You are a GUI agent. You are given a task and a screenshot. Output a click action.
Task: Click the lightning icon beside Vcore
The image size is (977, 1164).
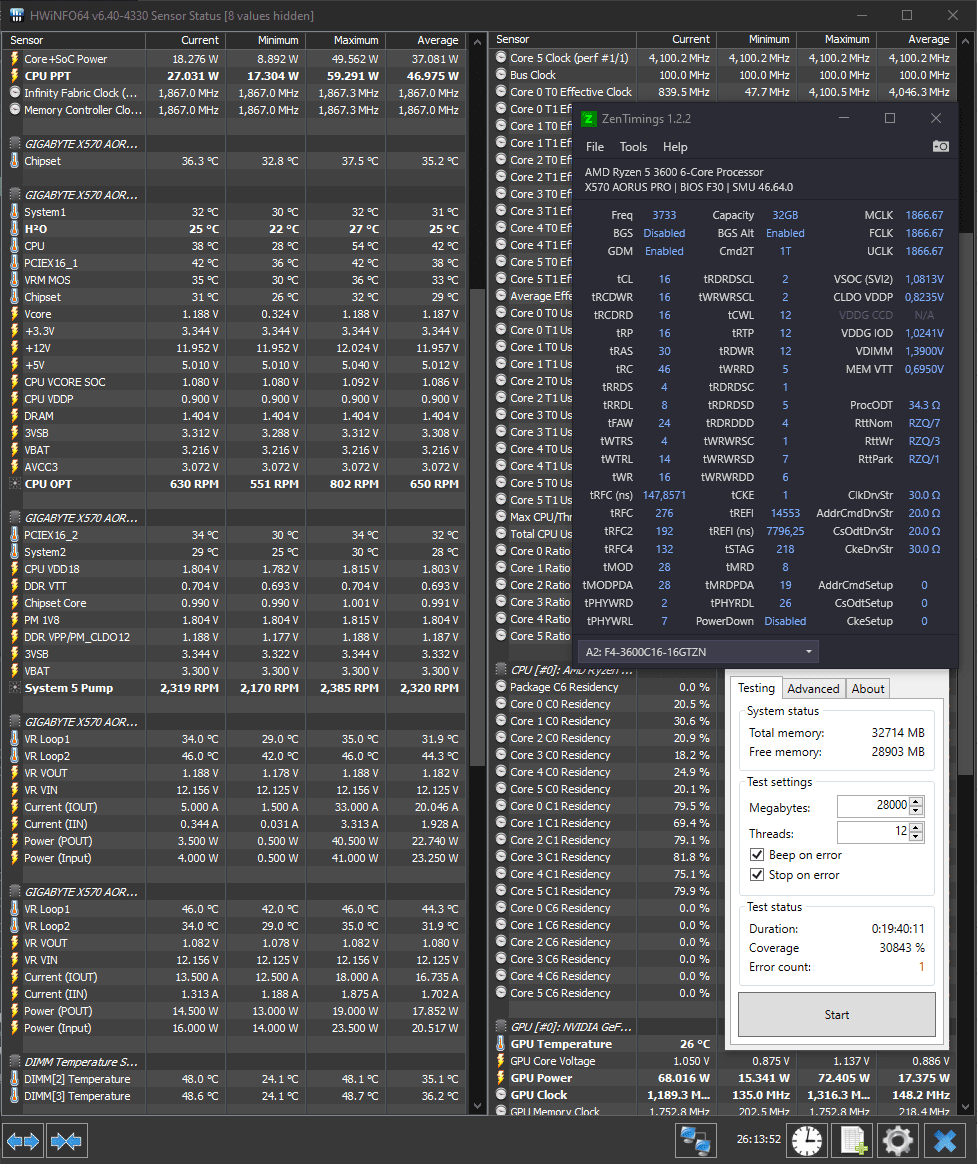tap(14, 314)
